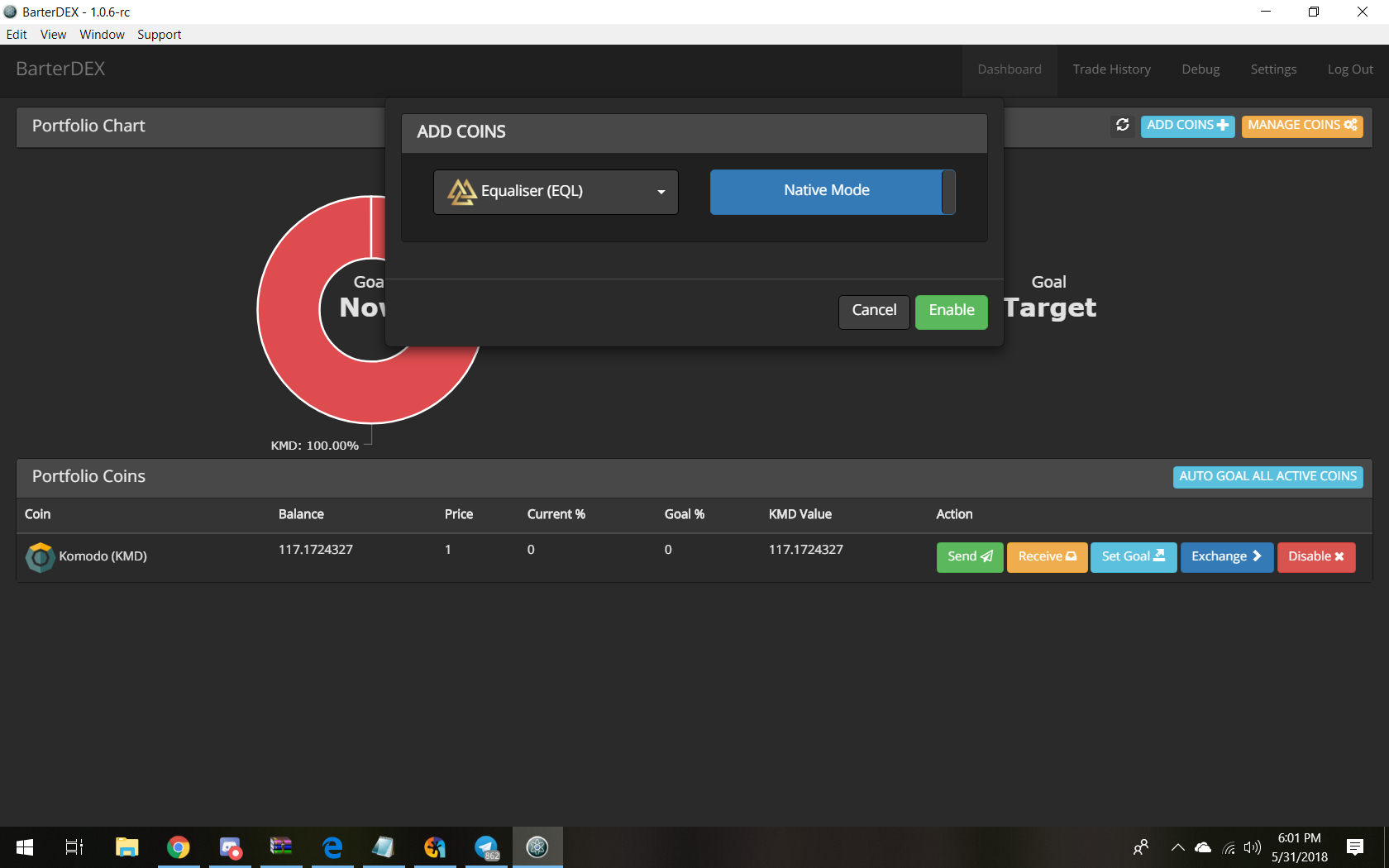Open Task View in taskbar
This screenshot has width=1389, height=868.
coord(74,847)
